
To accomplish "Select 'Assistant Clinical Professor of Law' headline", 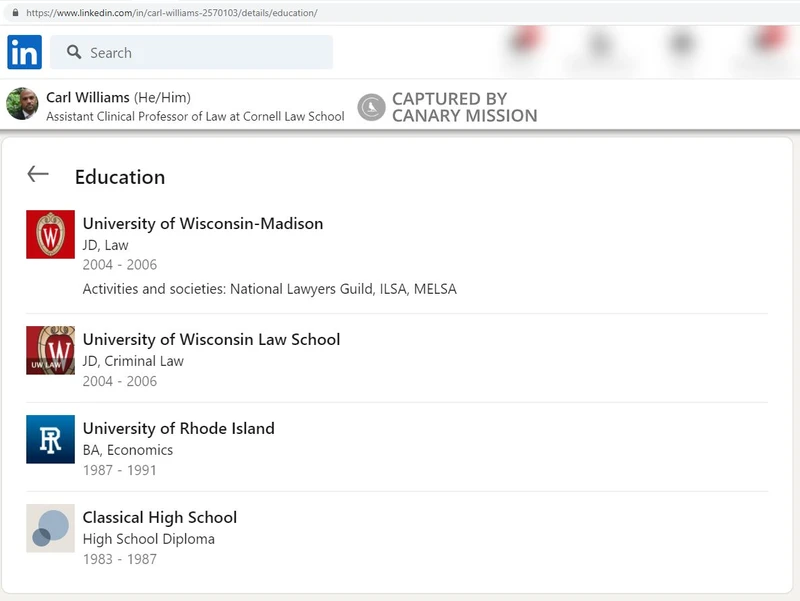I will point(195,116).
